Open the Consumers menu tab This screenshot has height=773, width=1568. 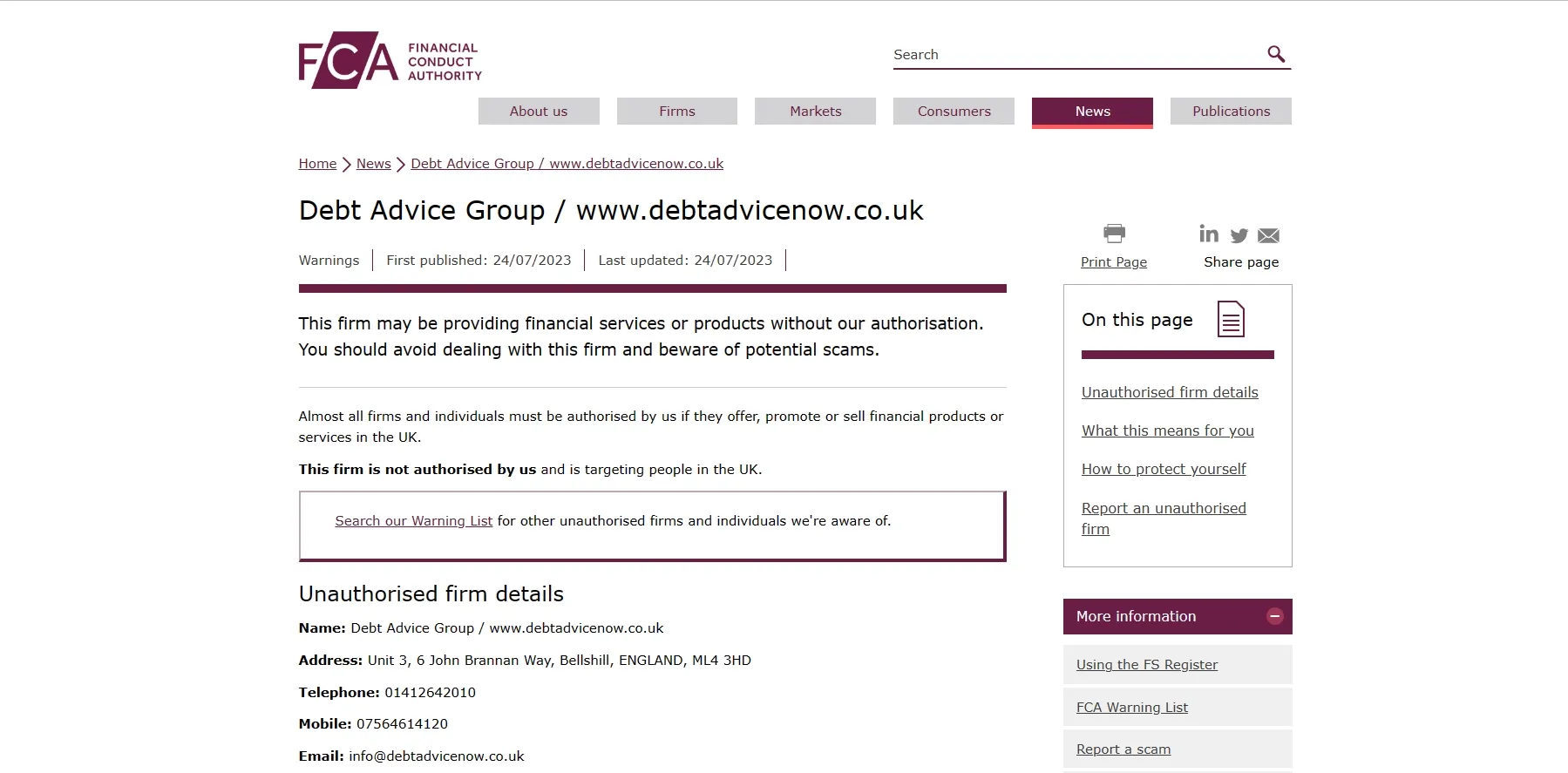[954, 112]
